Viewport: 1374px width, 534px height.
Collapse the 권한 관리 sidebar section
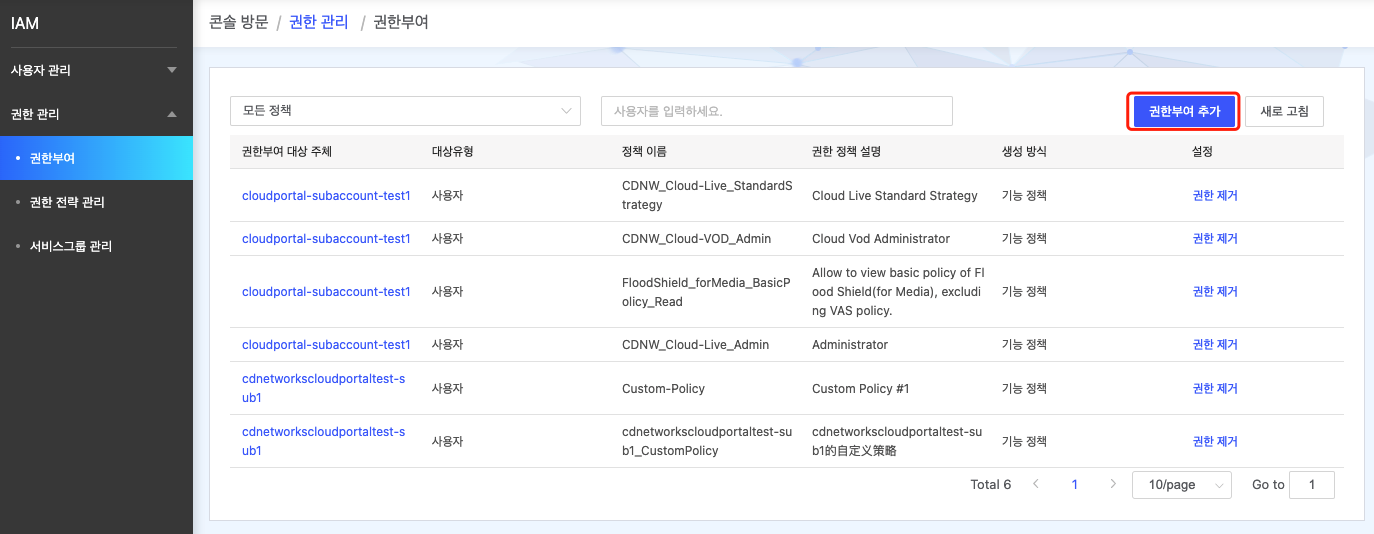[x=95, y=114]
